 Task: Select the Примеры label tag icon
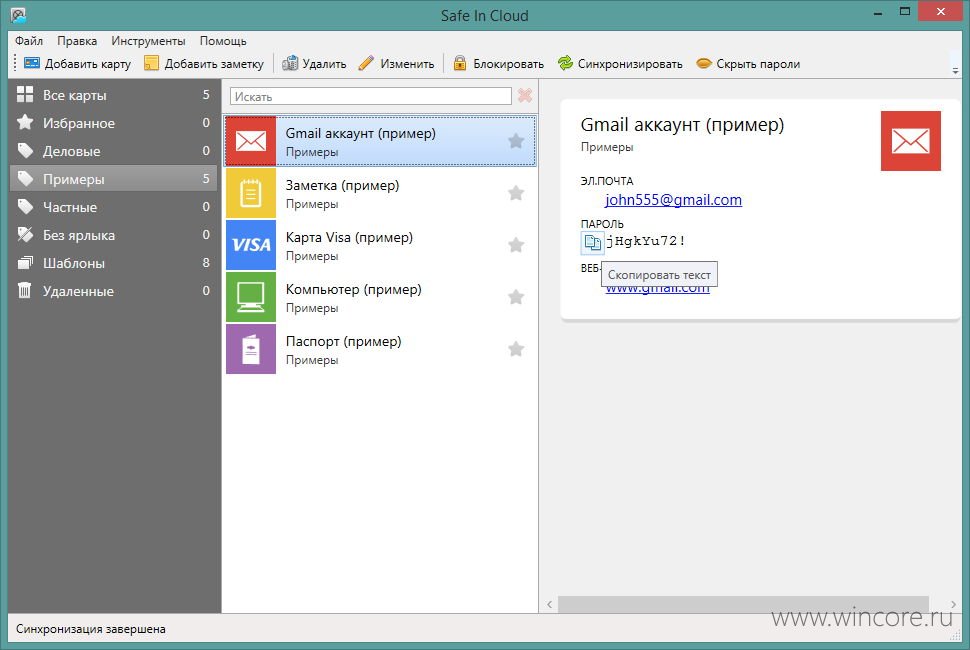pos(25,179)
